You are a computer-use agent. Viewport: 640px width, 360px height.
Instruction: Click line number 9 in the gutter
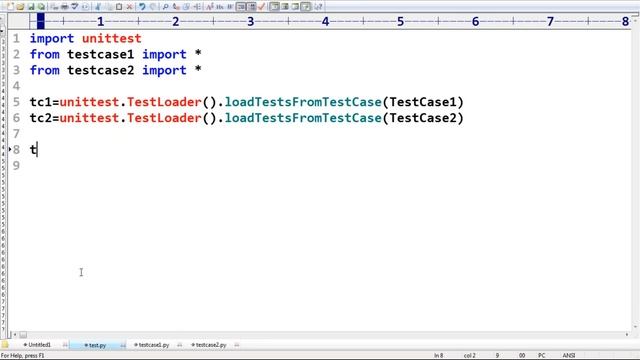[16, 166]
